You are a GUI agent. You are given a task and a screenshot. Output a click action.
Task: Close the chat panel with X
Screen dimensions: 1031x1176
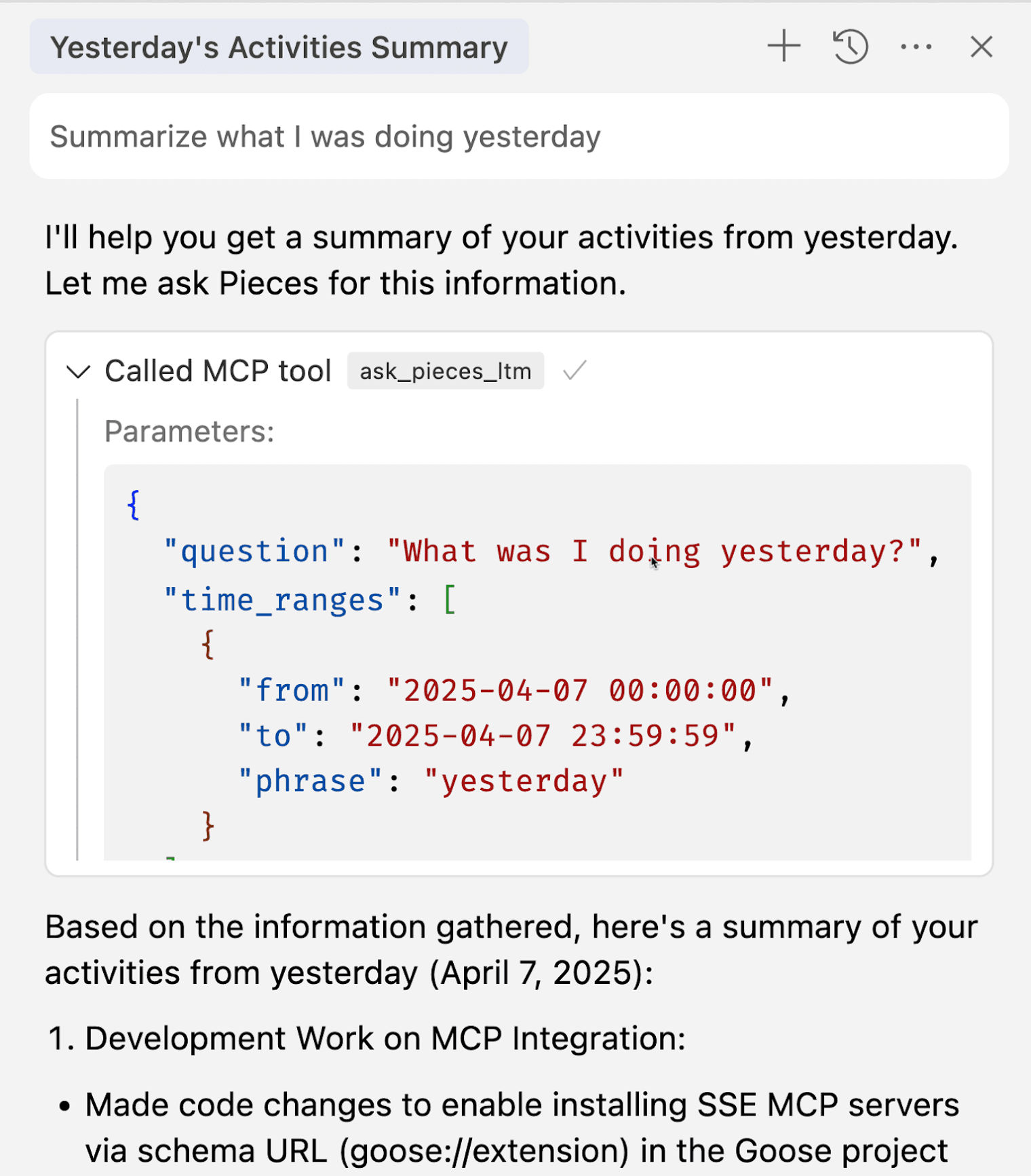[981, 47]
